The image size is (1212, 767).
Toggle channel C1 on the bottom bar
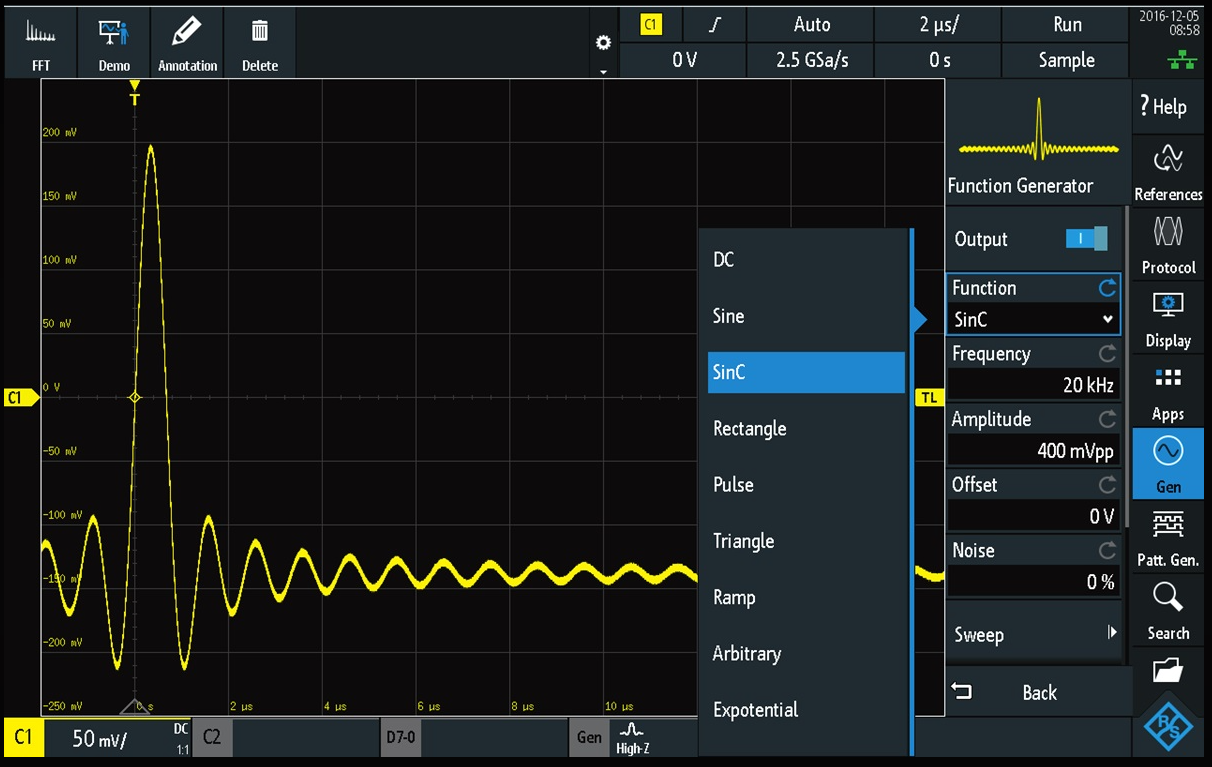(24, 738)
